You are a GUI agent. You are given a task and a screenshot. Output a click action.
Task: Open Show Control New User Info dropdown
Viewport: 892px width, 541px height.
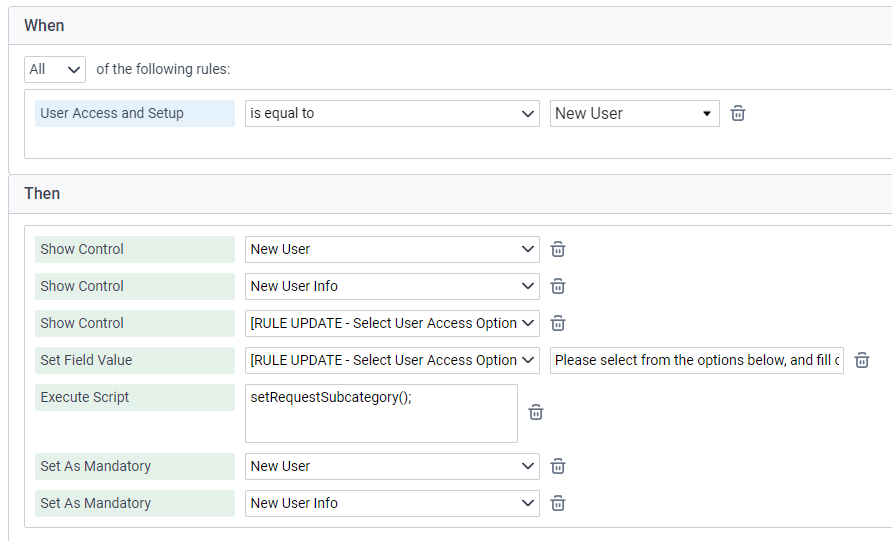point(392,286)
